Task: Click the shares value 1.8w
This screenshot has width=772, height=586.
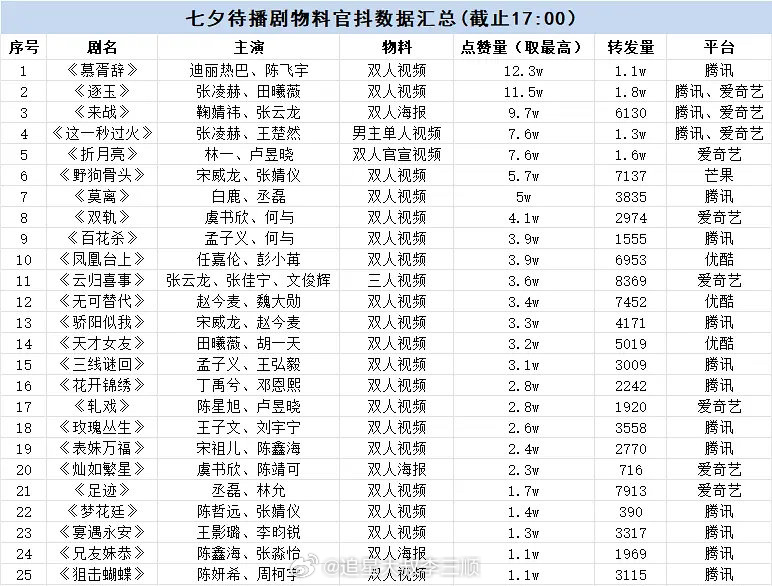Action: (x=631, y=92)
